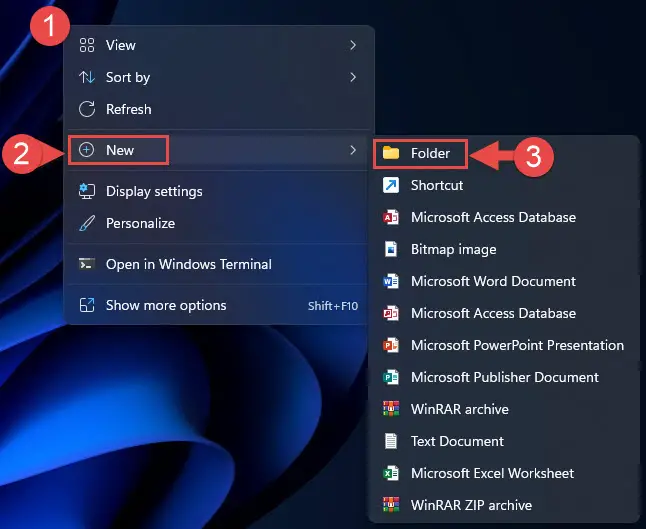Expand the View submenu chevron
646x529 pixels.
(x=353, y=45)
